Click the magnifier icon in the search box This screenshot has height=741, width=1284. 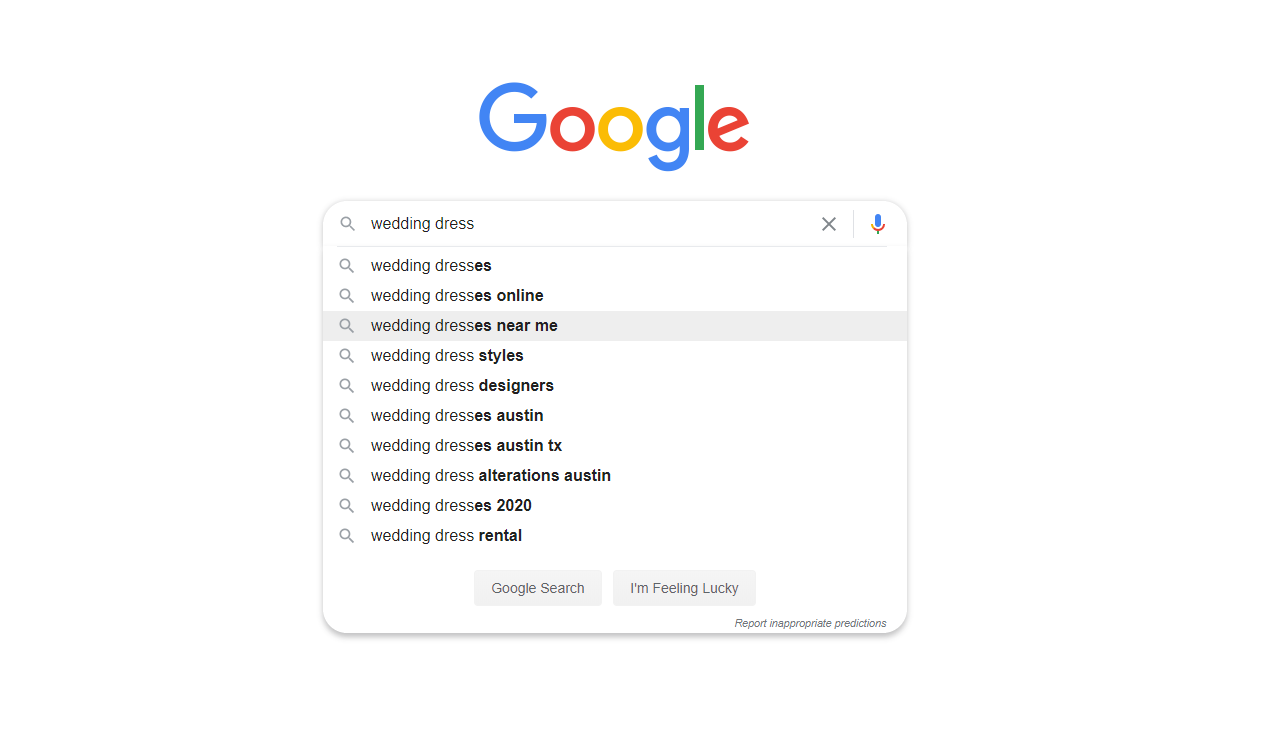pos(347,224)
